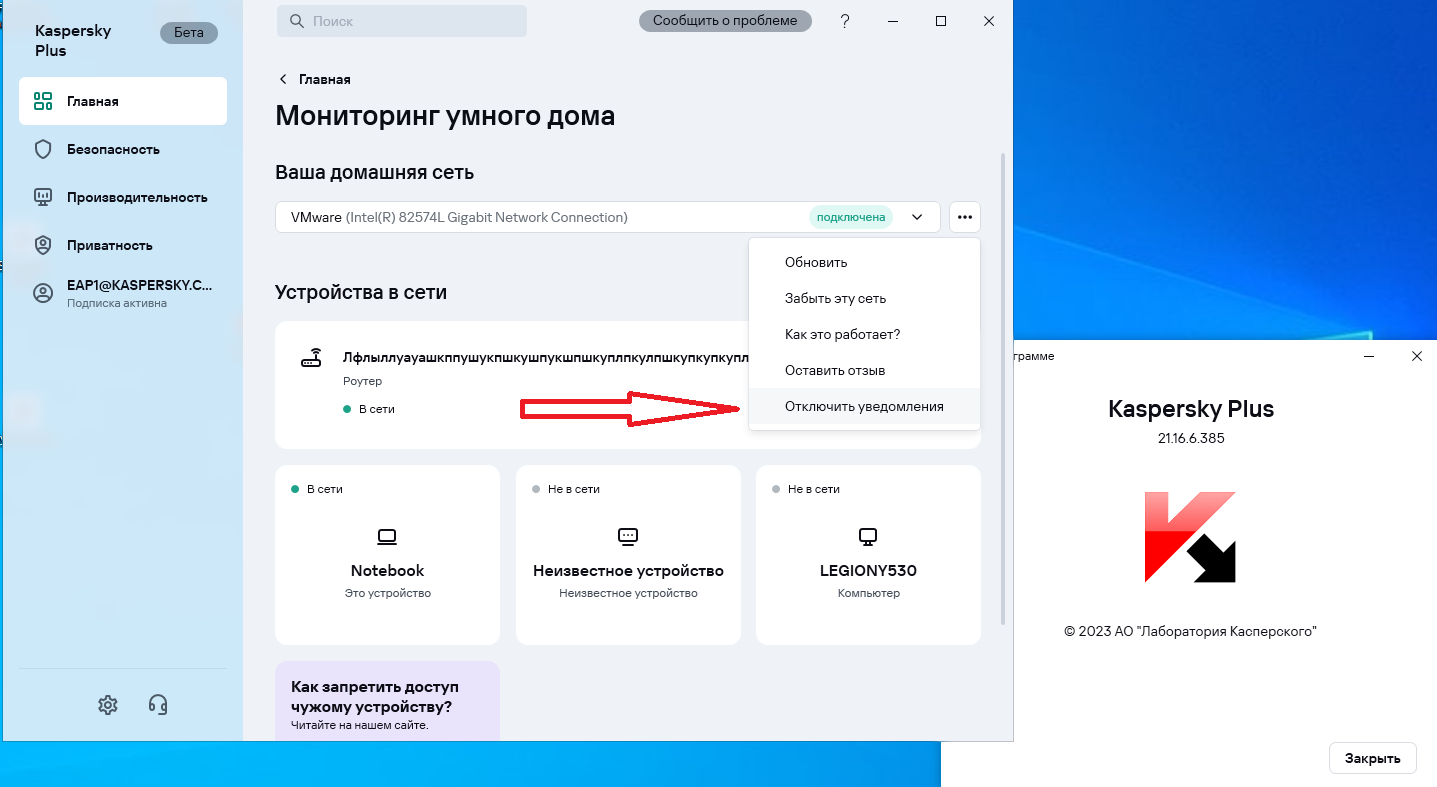Minimize the About window
This screenshot has width=1437, height=787.
[x=1368, y=356]
